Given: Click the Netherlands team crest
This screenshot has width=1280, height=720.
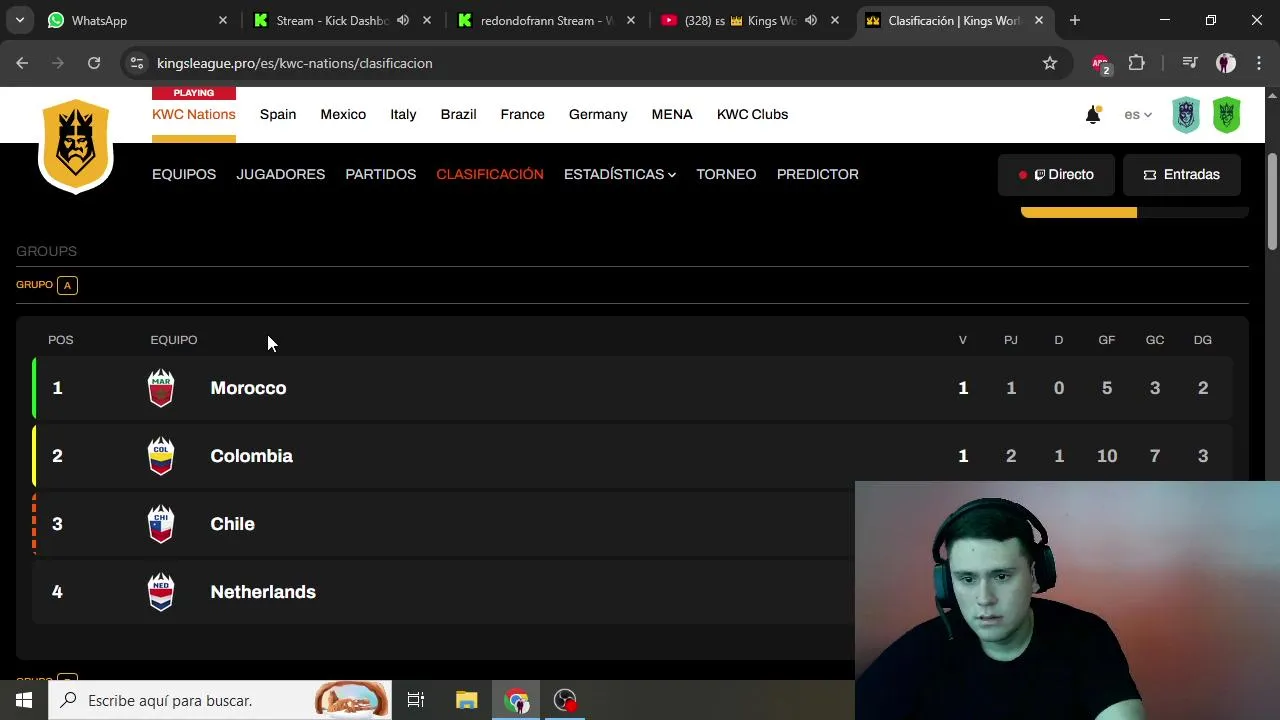Looking at the screenshot, I should point(161,592).
